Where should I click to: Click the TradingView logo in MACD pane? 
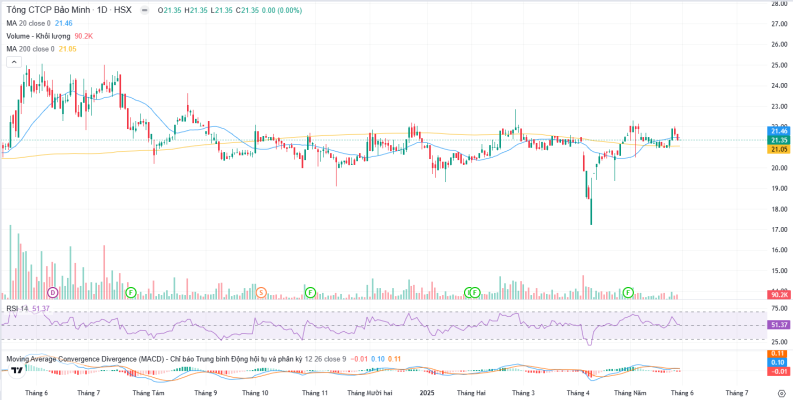tap(17, 370)
